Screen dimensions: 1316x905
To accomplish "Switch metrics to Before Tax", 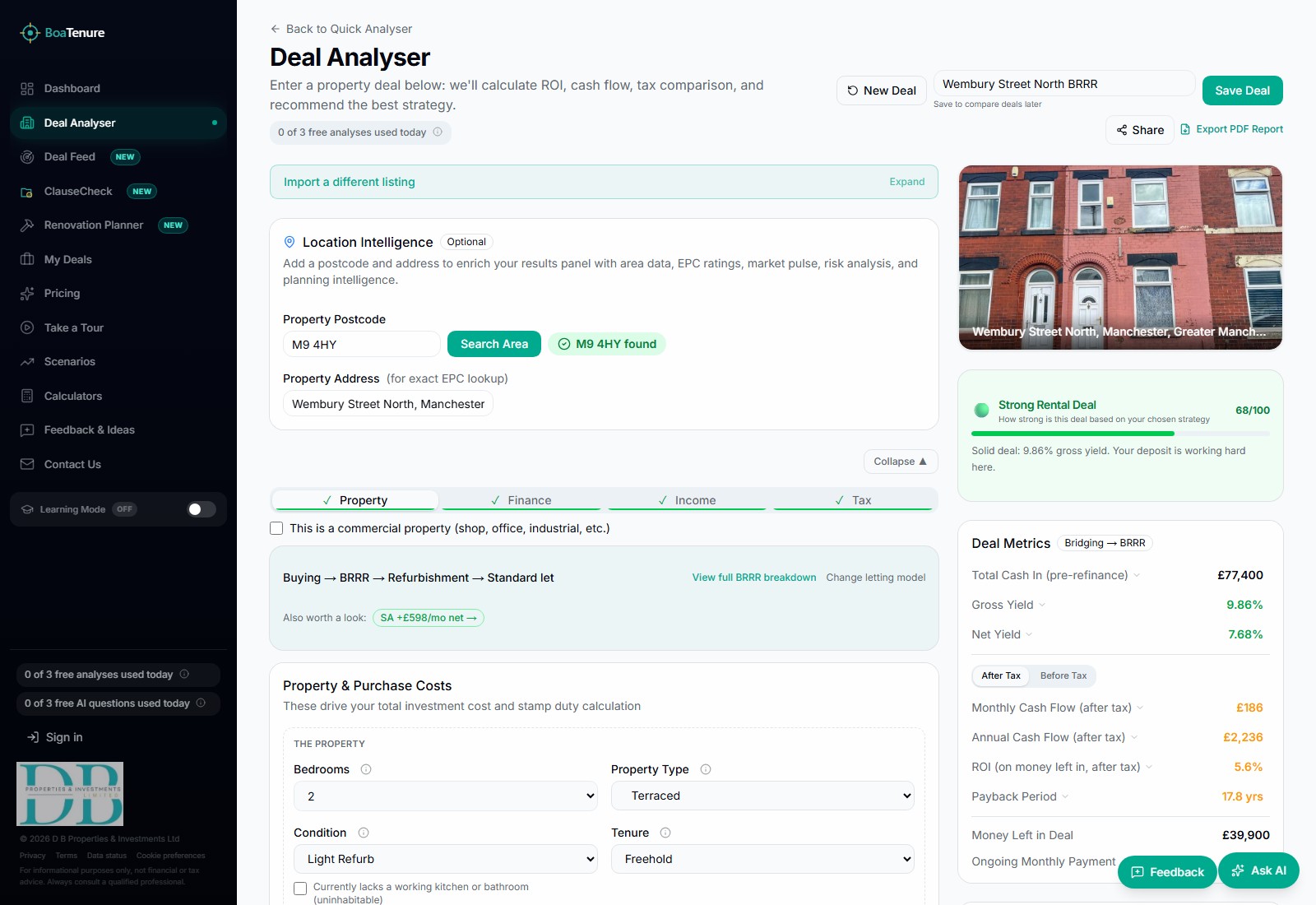I will (1063, 675).
